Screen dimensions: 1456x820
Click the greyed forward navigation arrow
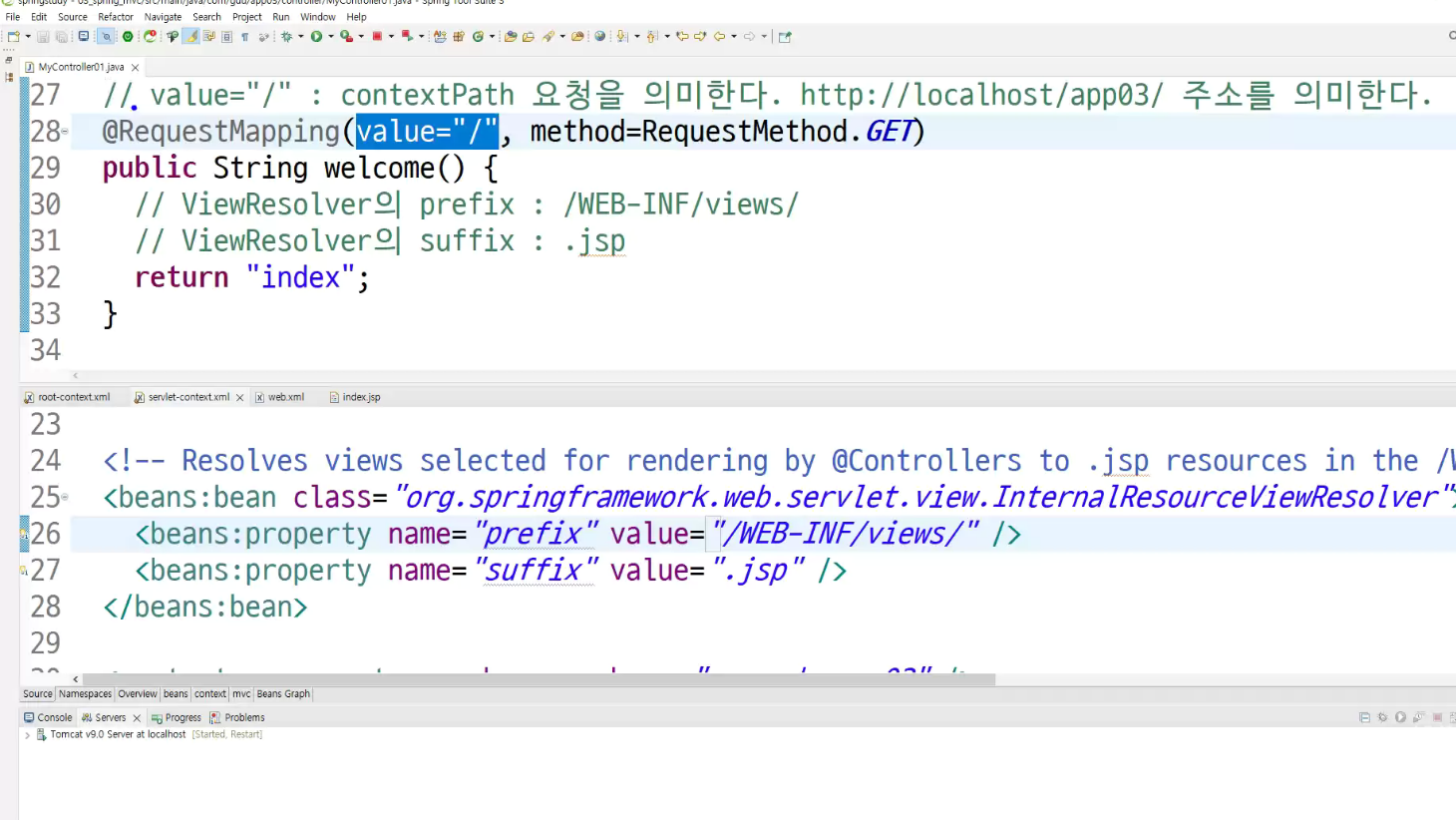click(x=749, y=37)
